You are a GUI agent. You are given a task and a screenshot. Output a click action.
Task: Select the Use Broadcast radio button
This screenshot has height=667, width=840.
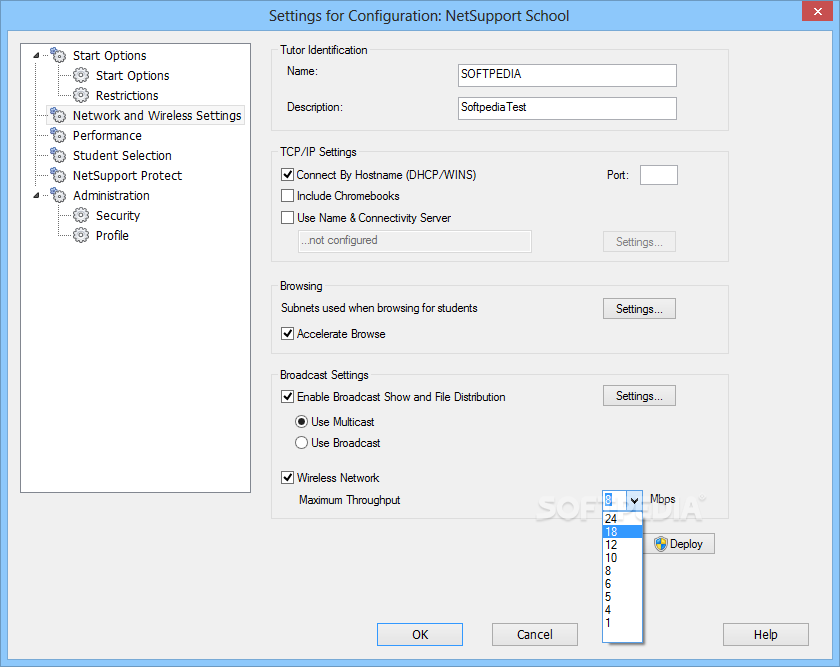click(302, 443)
